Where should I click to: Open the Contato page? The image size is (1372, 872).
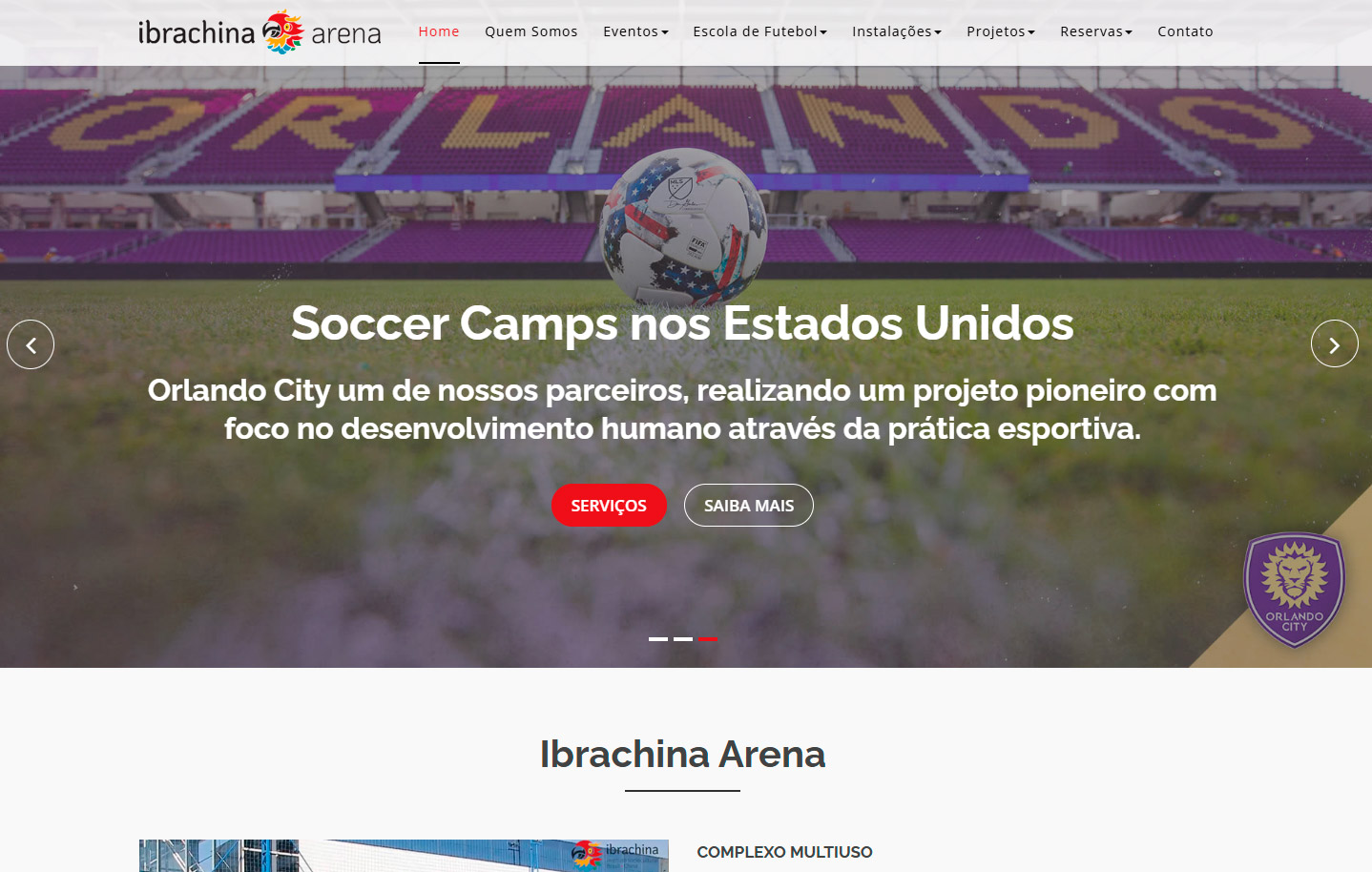coord(1185,31)
